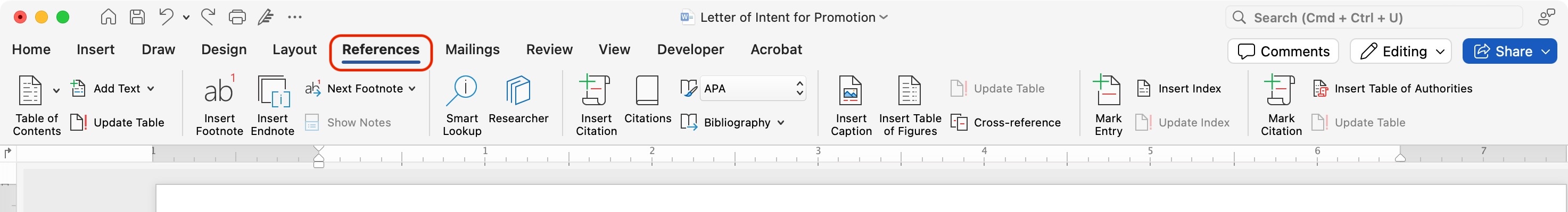Click the Insert Citation icon
The image size is (1568, 212).
tap(596, 91)
